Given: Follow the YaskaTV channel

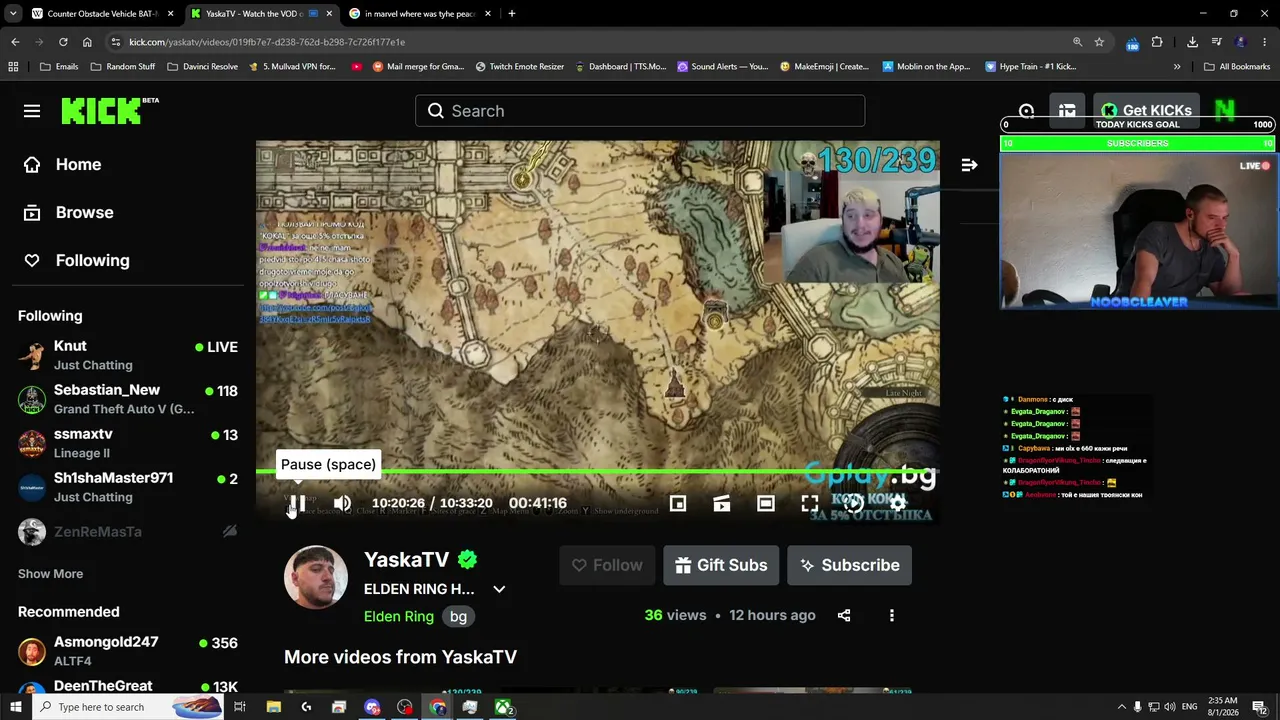Looking at the screenshot, I should [607, 565].
